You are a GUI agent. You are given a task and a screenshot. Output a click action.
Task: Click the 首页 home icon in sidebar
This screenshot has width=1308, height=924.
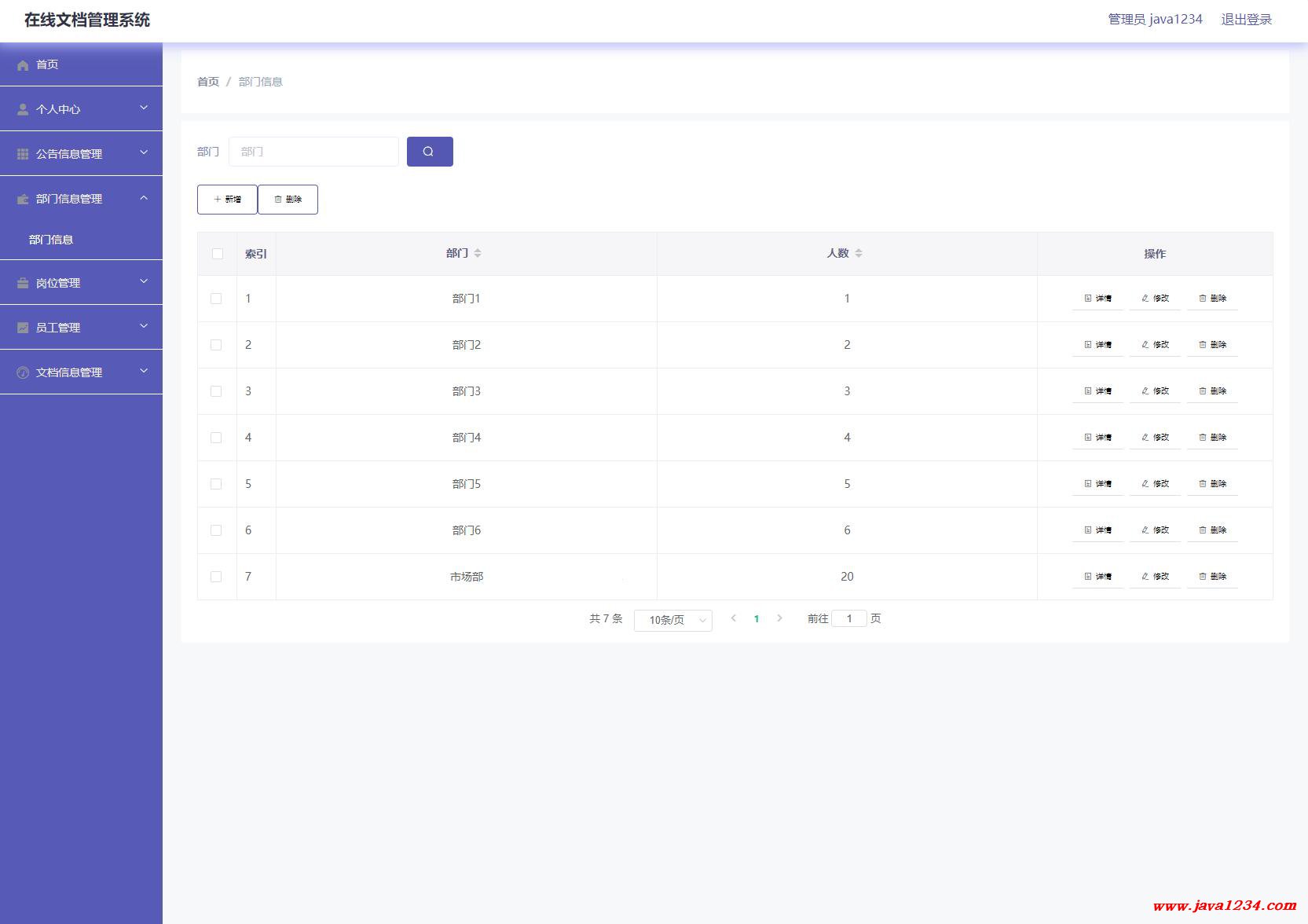(x=23, y=65)
